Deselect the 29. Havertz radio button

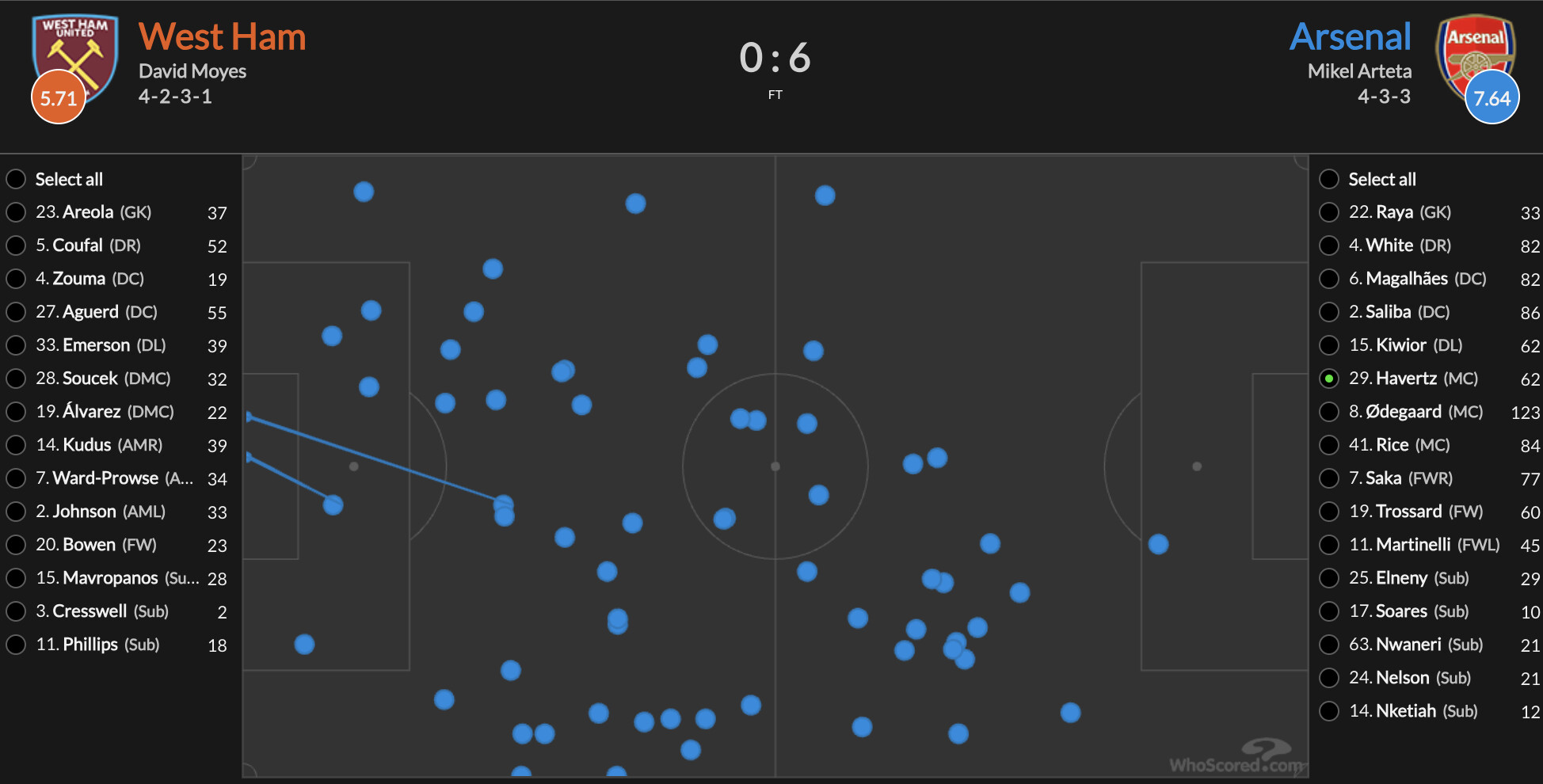click(1329, 379)
